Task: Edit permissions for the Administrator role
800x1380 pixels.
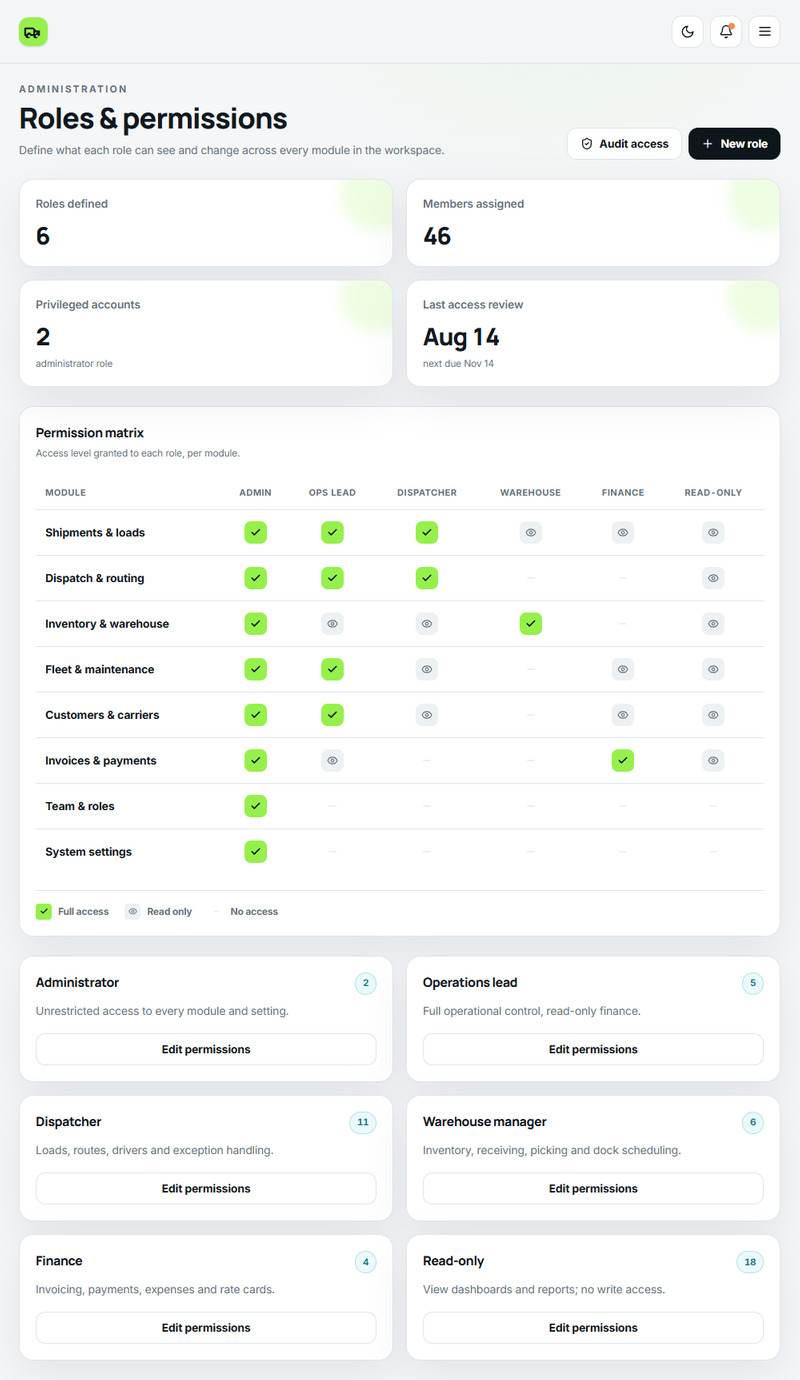Action: coord(206,1050)
